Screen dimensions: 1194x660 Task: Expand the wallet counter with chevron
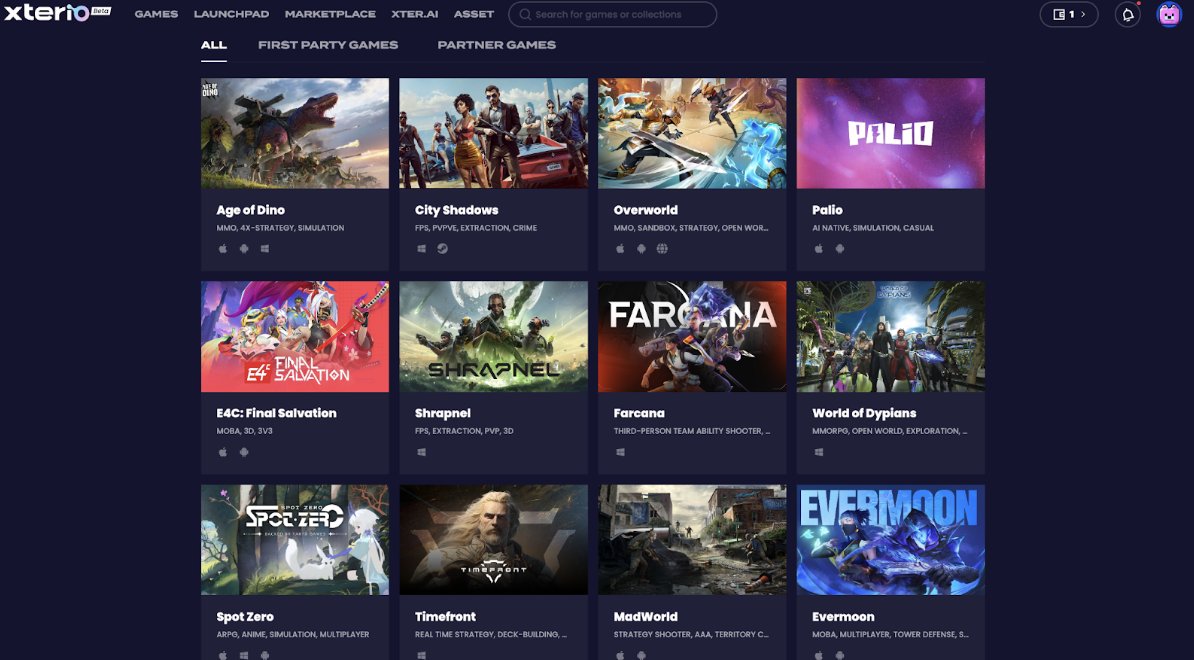point(1069,15)
